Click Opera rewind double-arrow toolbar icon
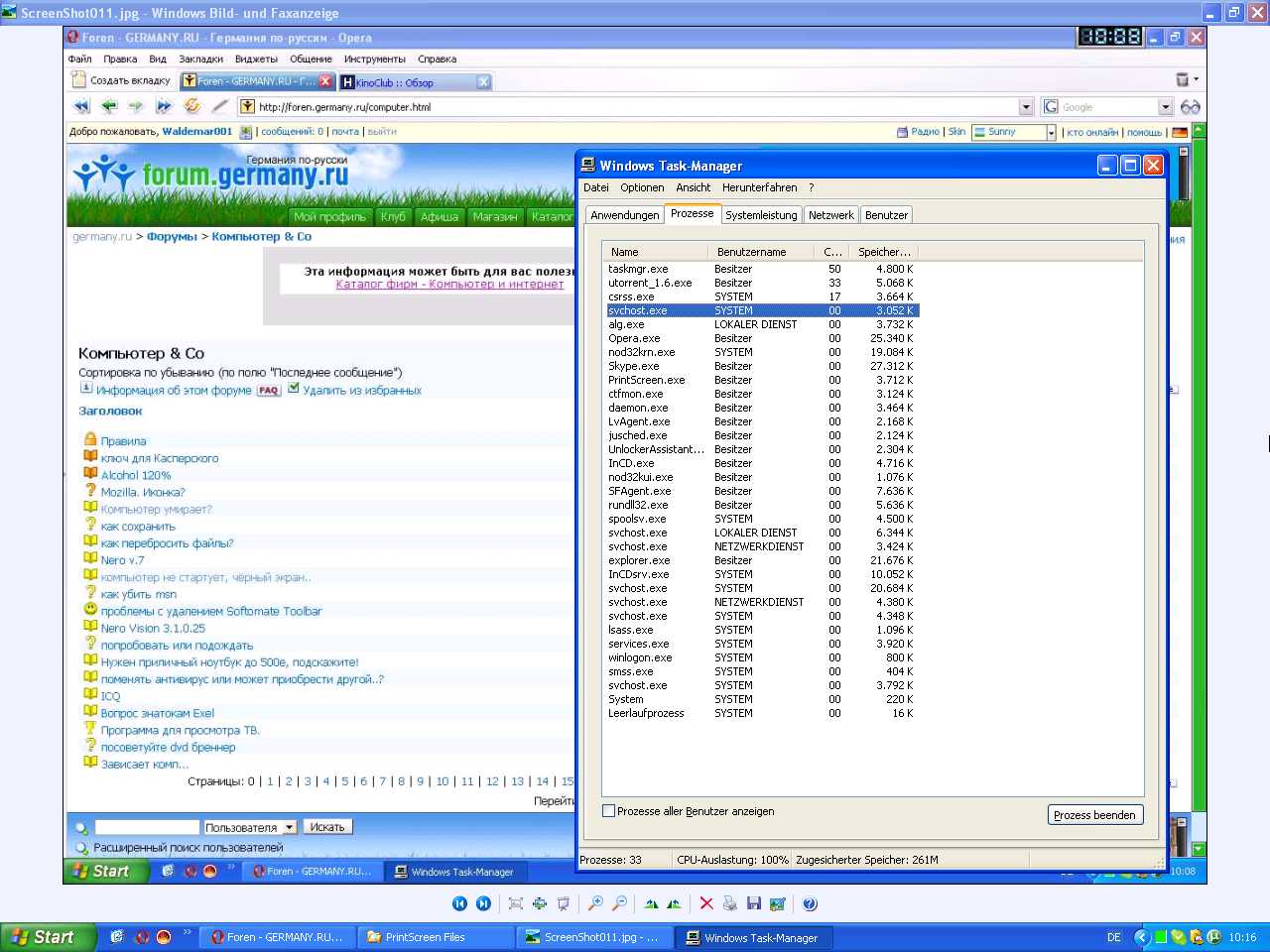Viewport: 1270px width, 952px height. point(81,106)
